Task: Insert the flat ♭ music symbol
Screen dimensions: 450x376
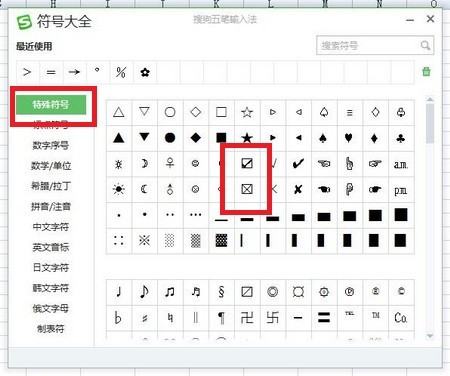Action: [119, 318]
